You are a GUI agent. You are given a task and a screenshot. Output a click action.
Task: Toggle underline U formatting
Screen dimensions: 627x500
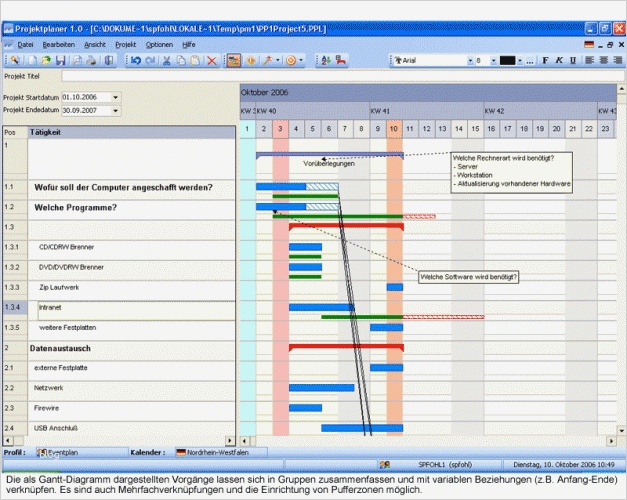tap(573, 60)
